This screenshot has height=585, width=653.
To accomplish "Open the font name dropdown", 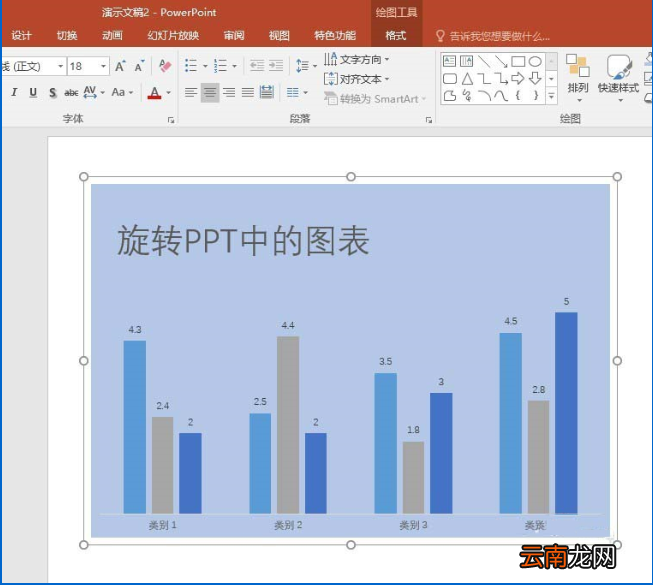I will click(x=60, y=66).
